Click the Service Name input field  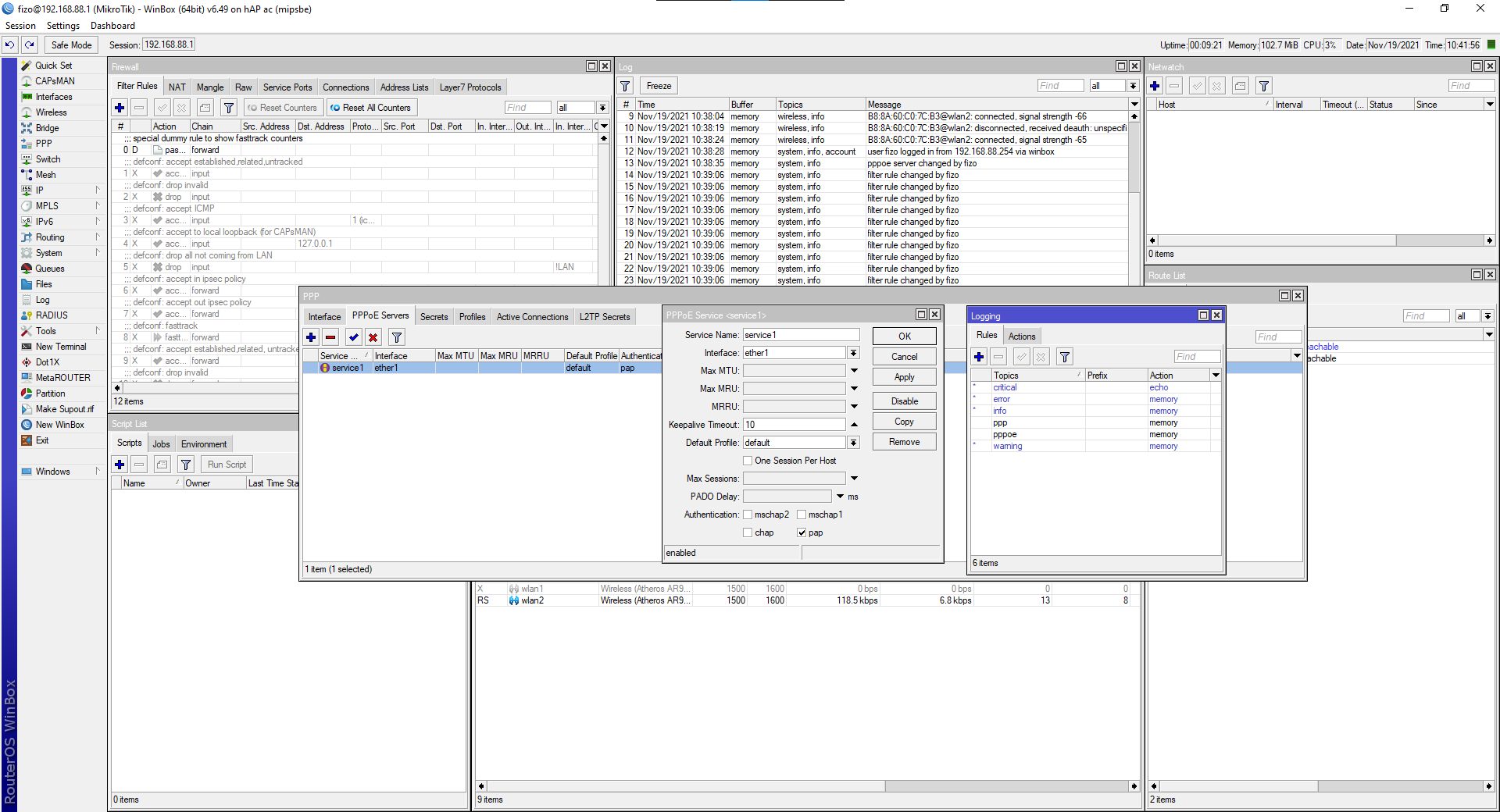[801, 335]
